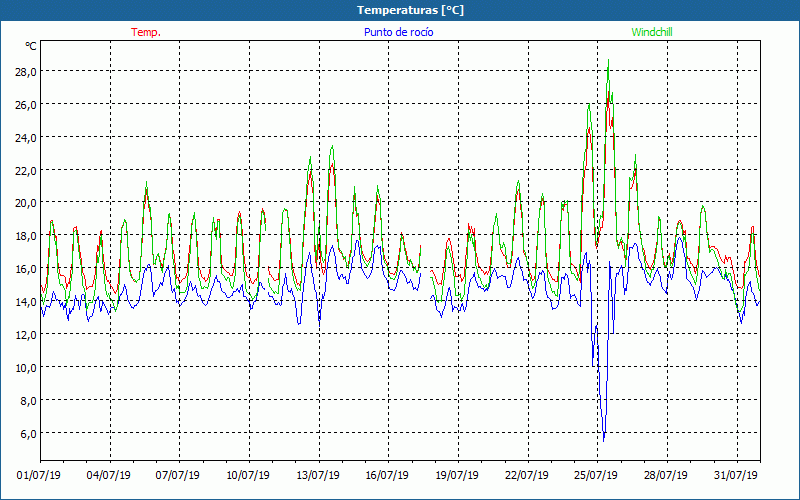Click the 12,0 y-axis value
800x500 pixels.
[x=26, y=335]
